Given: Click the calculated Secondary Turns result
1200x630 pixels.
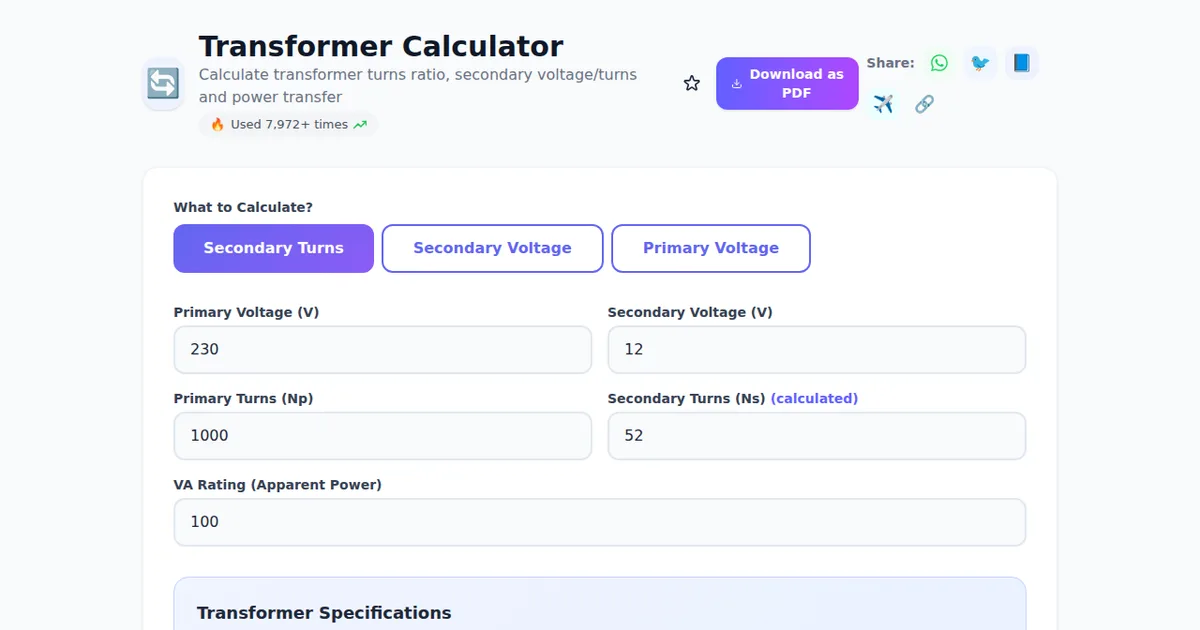Looking at the screenshot, I should [817, 435].
